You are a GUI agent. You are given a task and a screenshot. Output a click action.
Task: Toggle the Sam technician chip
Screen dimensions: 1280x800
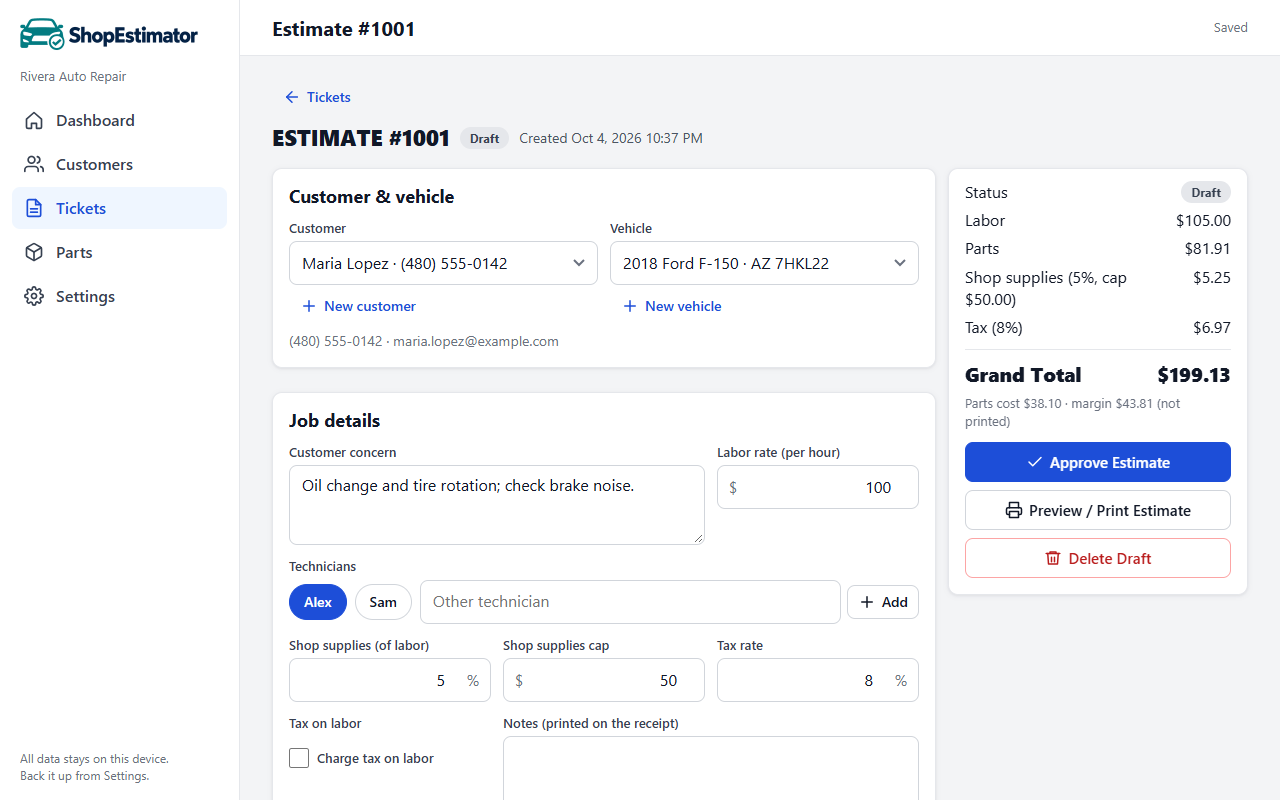pos(383,602)
